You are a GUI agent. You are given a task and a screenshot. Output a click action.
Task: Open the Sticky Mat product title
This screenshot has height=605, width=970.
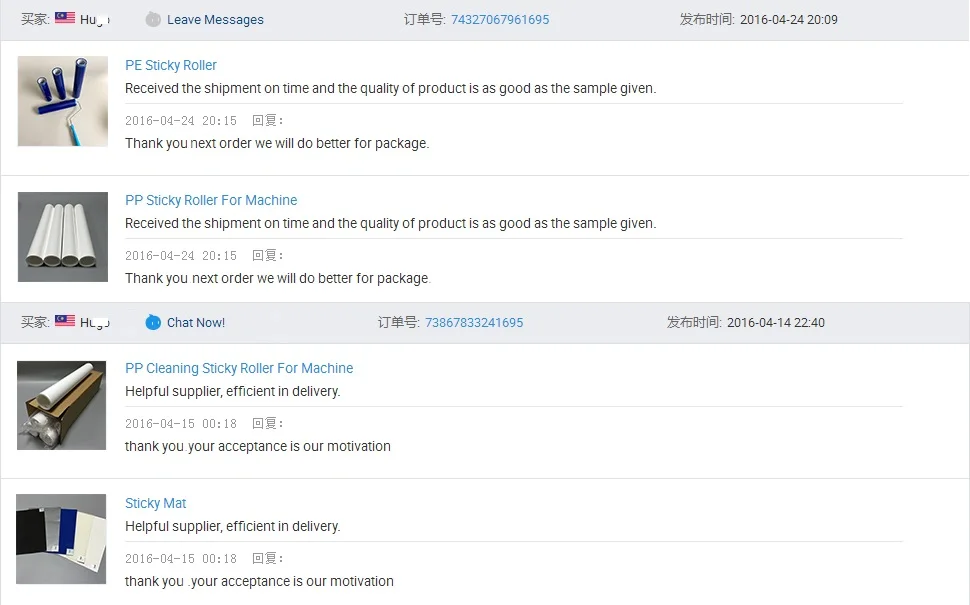click(156, 503)
